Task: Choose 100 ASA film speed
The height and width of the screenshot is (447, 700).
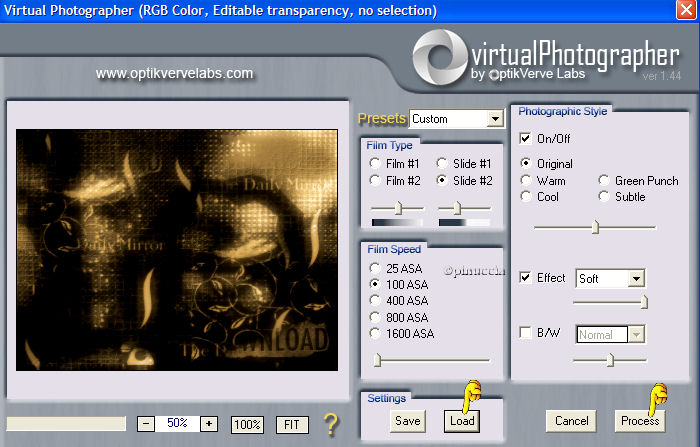Action: coord(375,284)
